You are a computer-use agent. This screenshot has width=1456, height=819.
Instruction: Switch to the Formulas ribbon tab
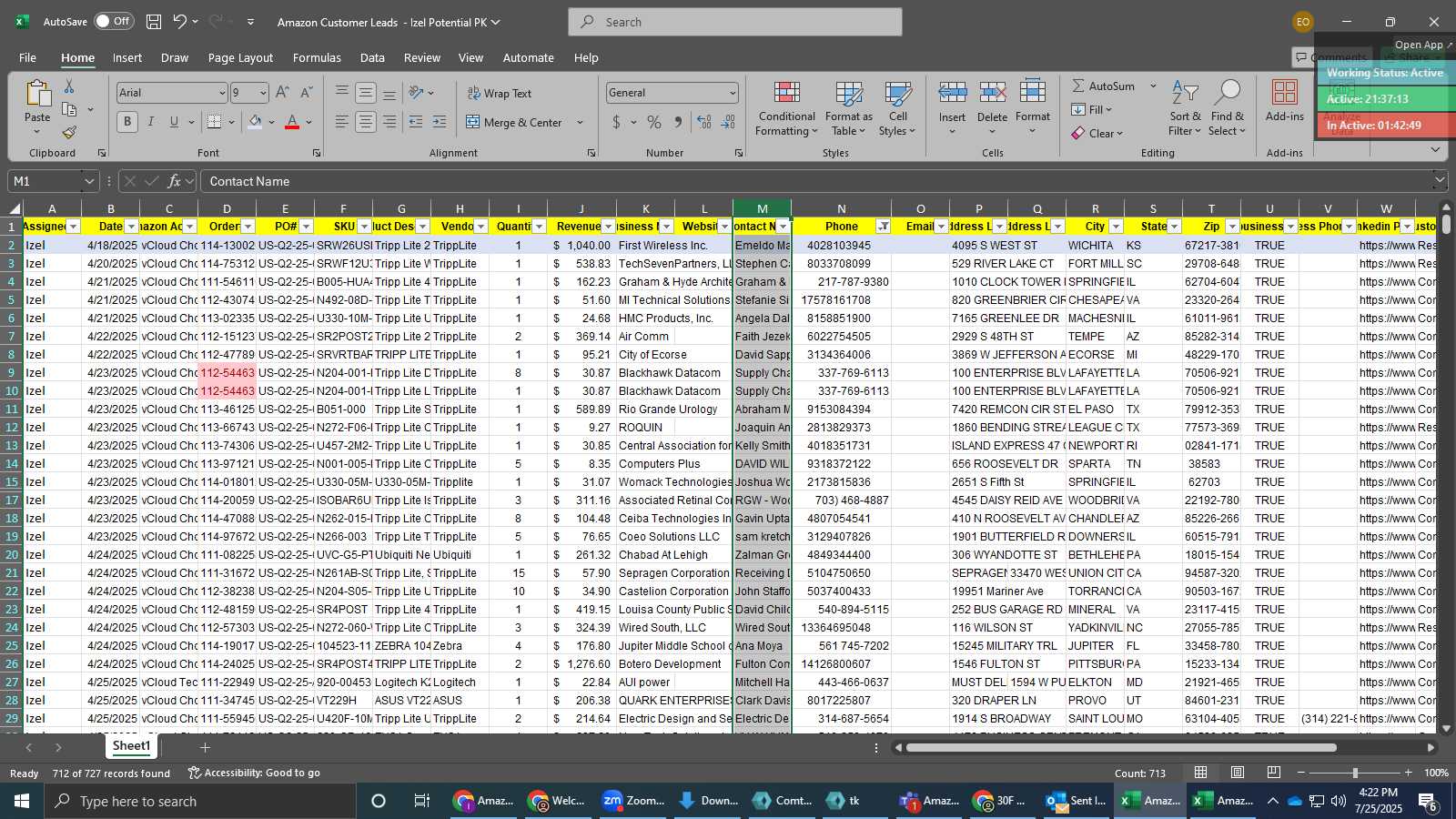[x=317, y=57]
